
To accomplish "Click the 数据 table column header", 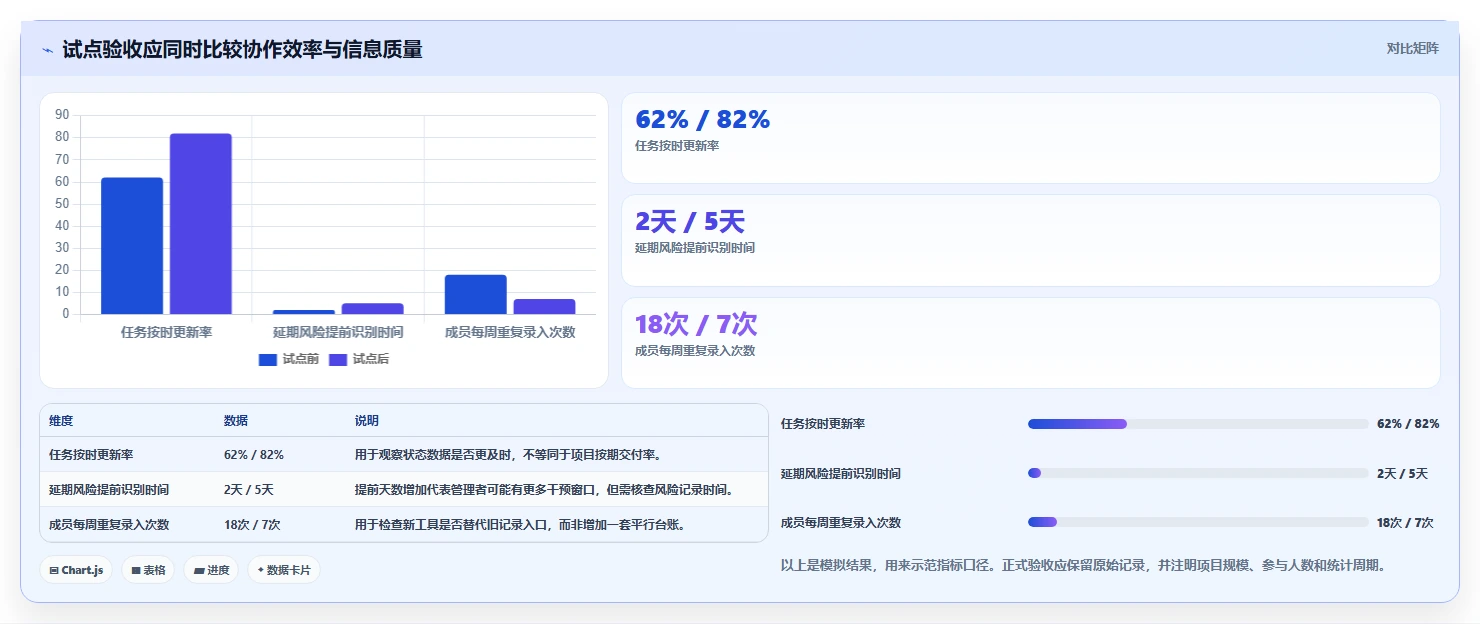I will (236, 421).
